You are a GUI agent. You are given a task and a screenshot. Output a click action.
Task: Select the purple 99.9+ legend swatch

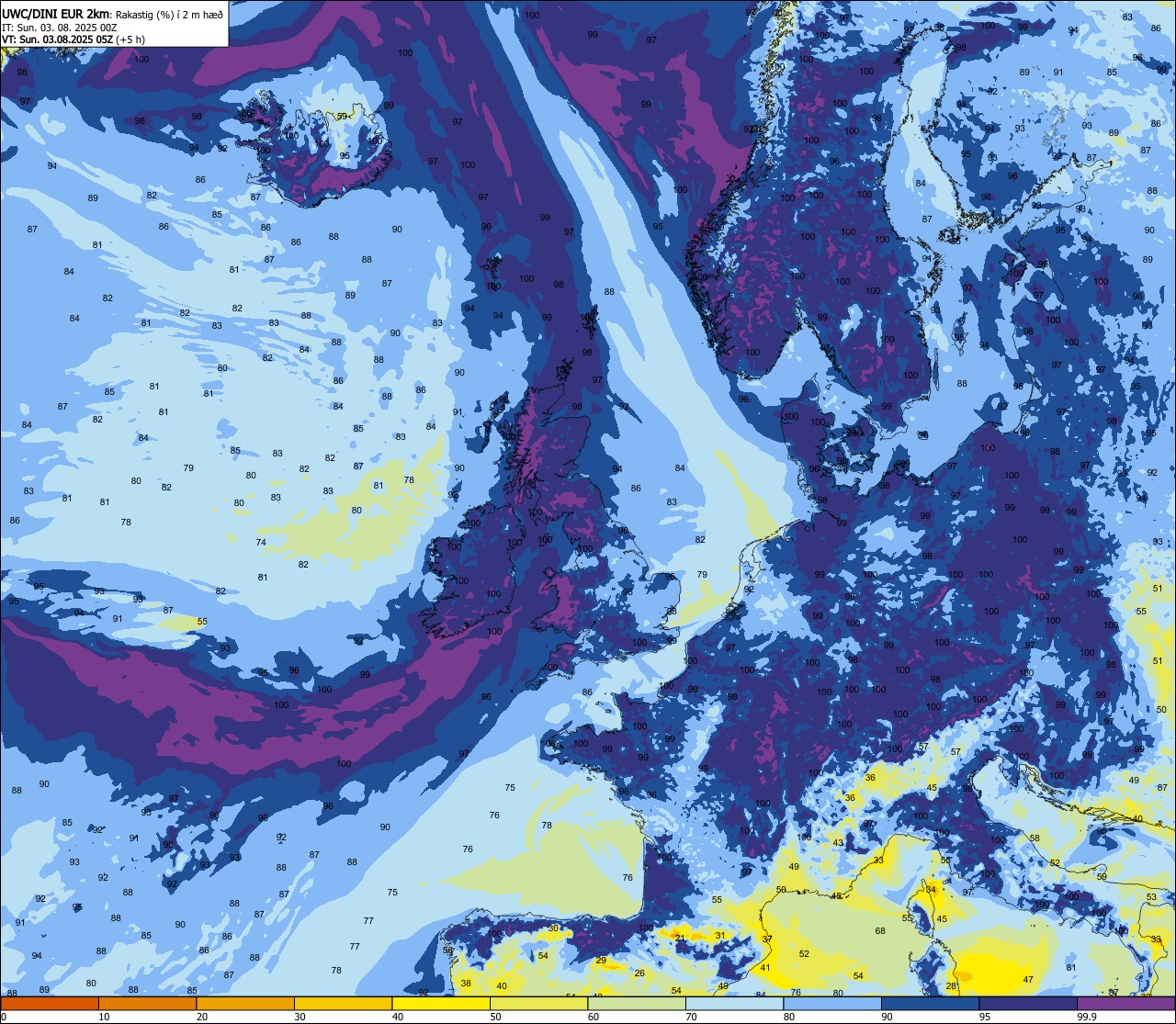[1125, 1003]
